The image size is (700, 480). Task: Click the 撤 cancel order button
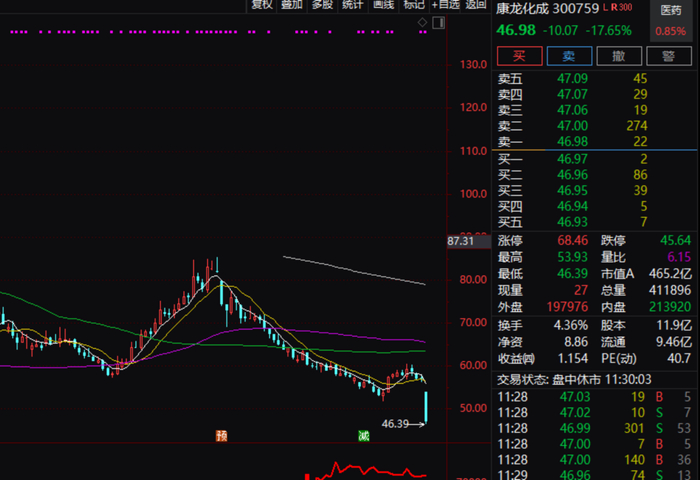coord(619,56)
